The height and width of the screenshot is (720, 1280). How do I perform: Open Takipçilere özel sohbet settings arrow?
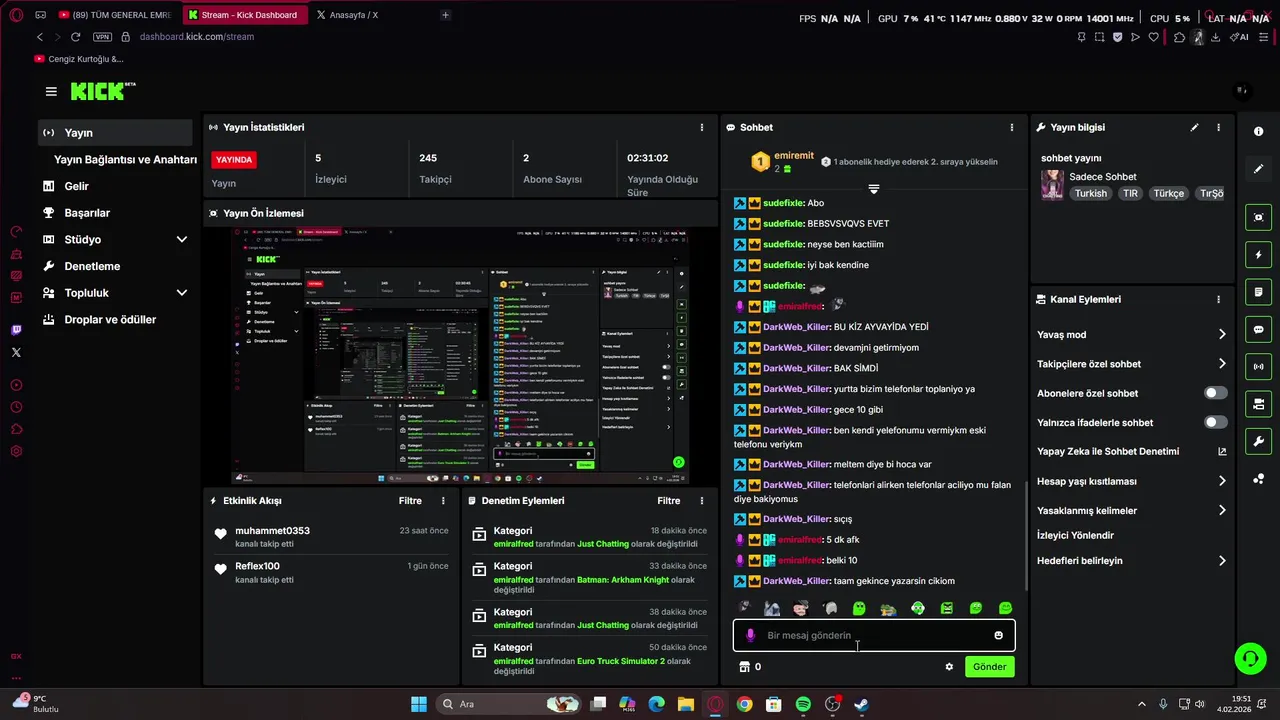point(1222,364)
